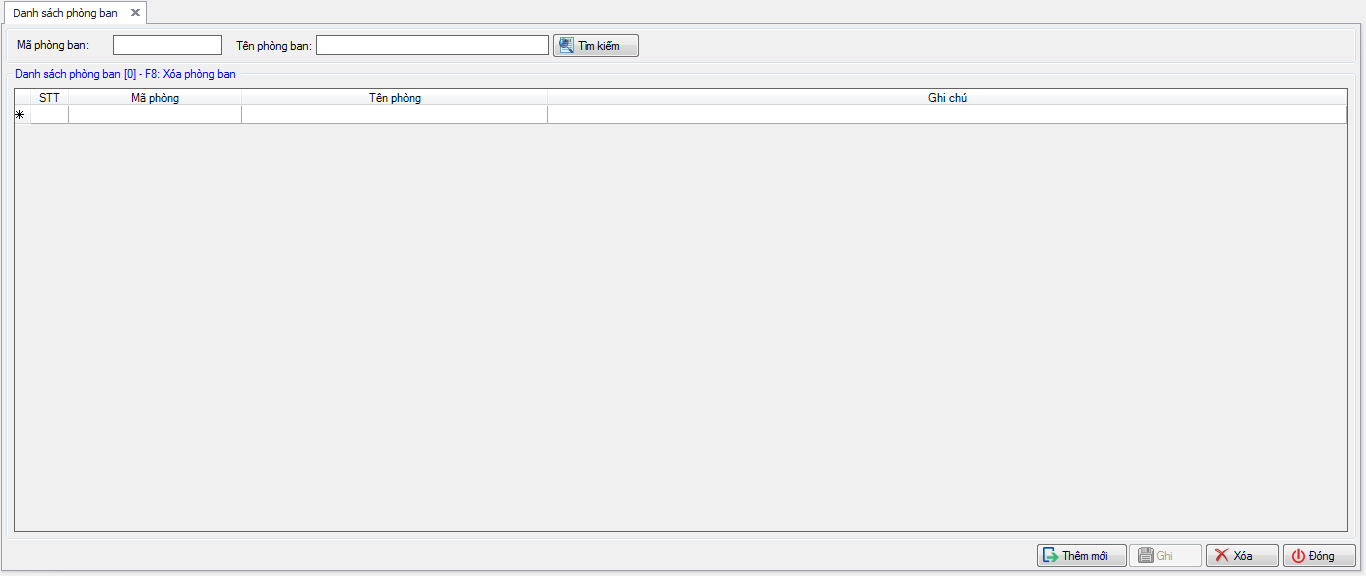Click the Ghi chú column header

[x=946, y=97]
